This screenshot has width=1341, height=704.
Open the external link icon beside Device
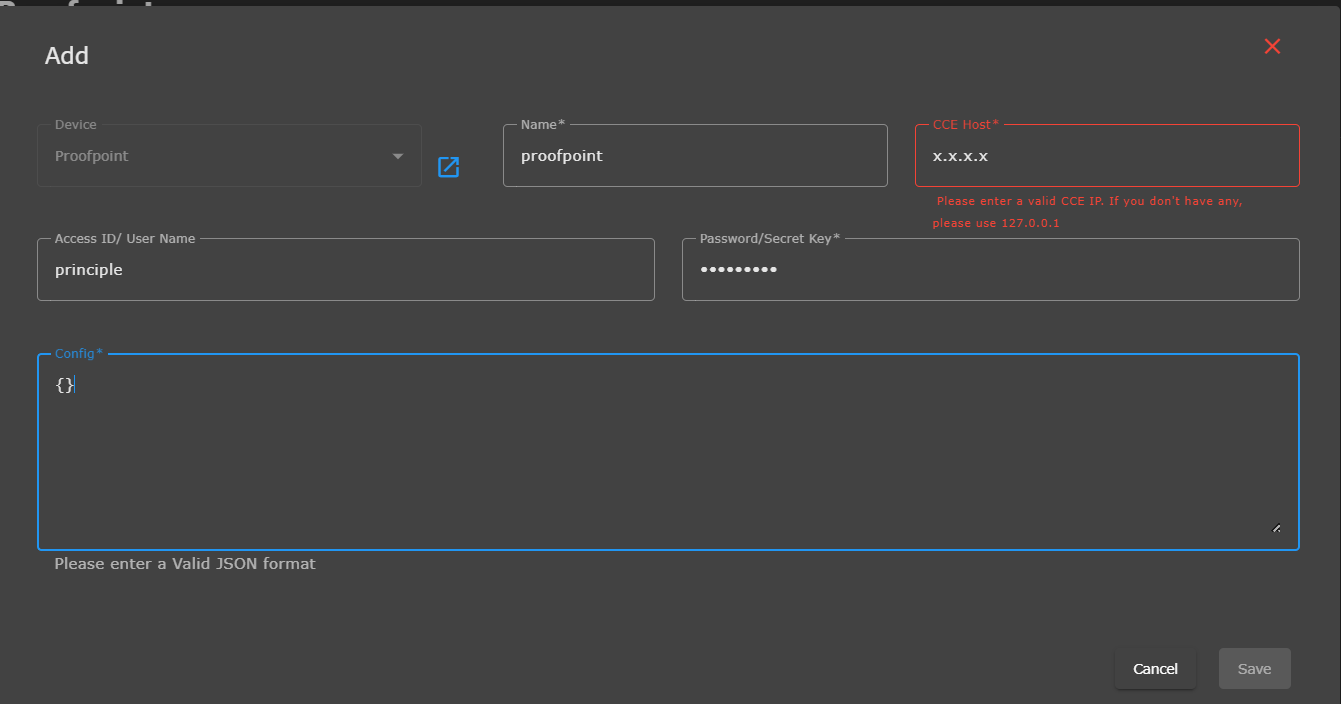coord(448,167)
